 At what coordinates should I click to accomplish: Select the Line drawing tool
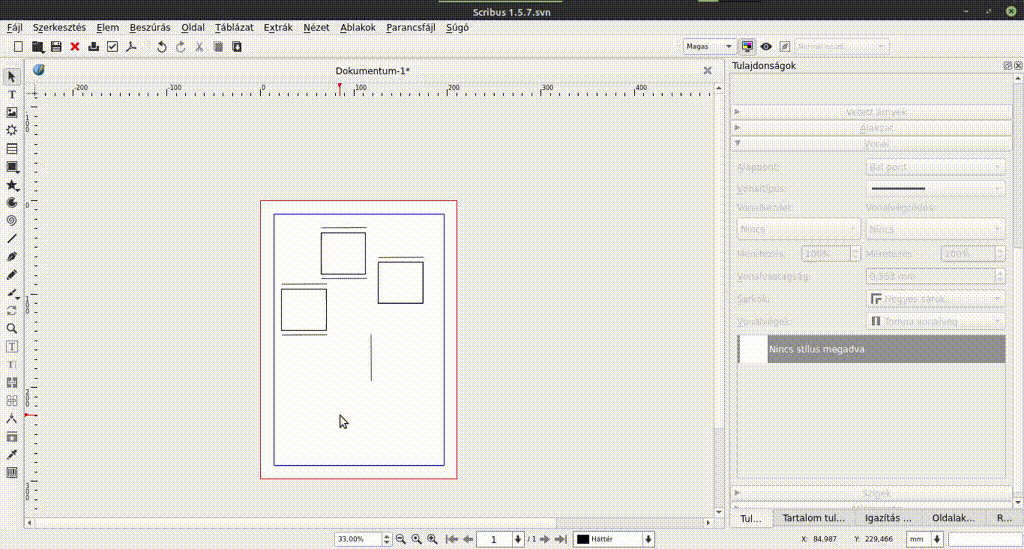click(x=12, y=239)
